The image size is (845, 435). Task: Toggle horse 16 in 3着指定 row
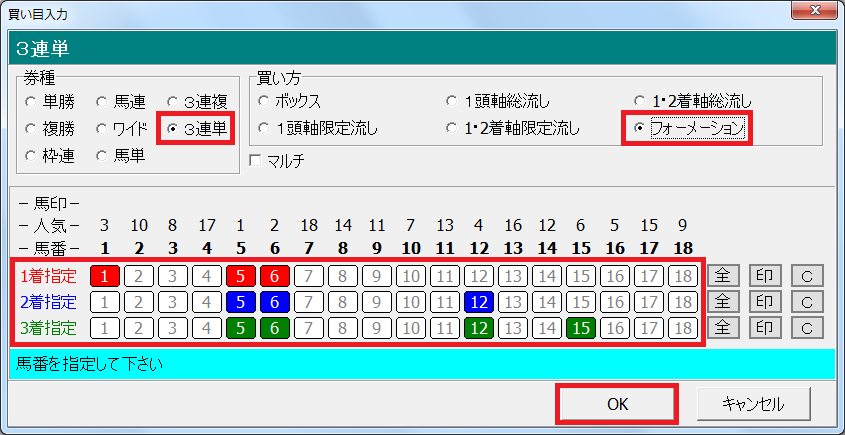click(614, 328)
